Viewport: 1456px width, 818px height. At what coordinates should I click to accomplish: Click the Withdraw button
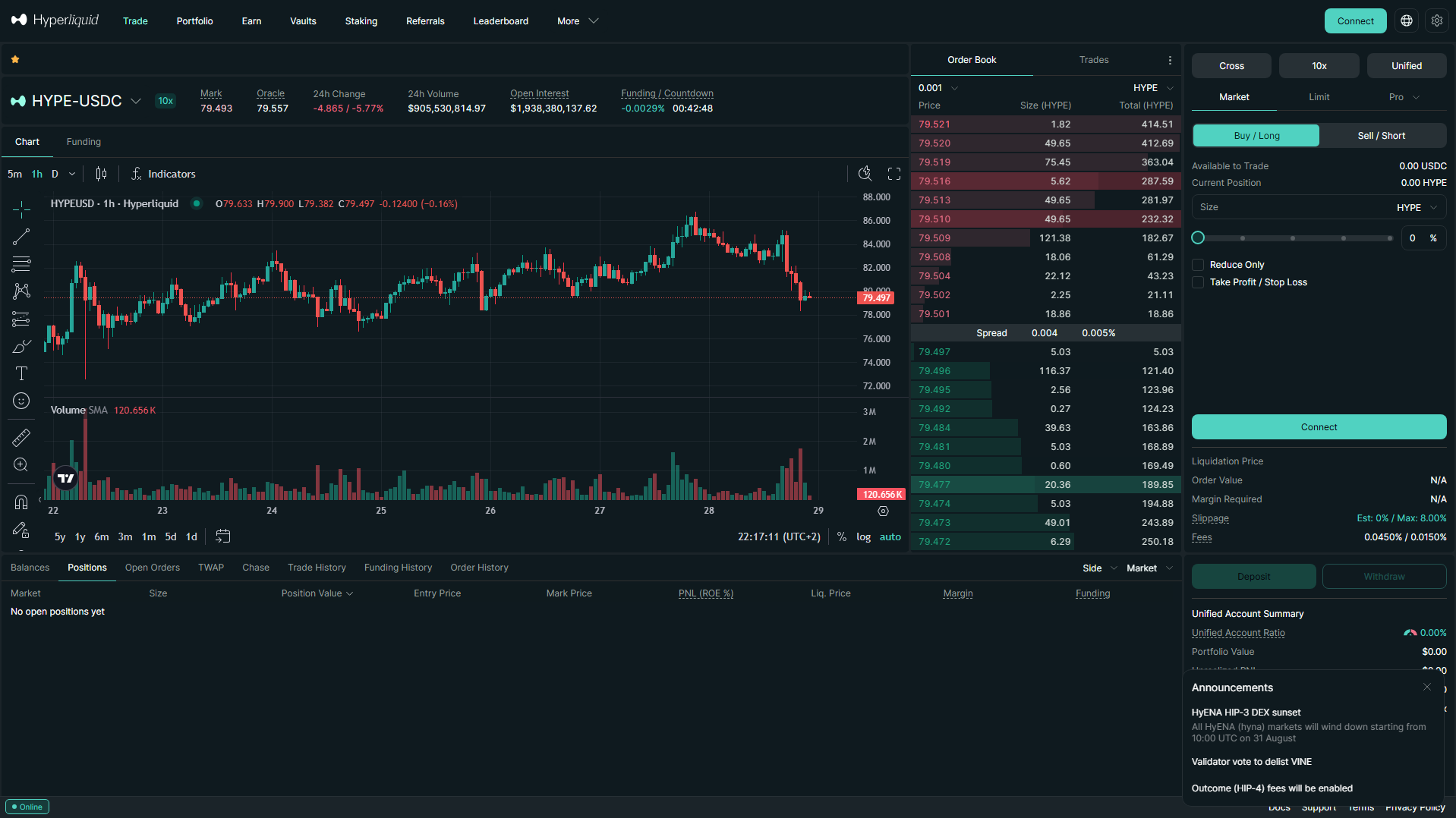coord(1385,577)
